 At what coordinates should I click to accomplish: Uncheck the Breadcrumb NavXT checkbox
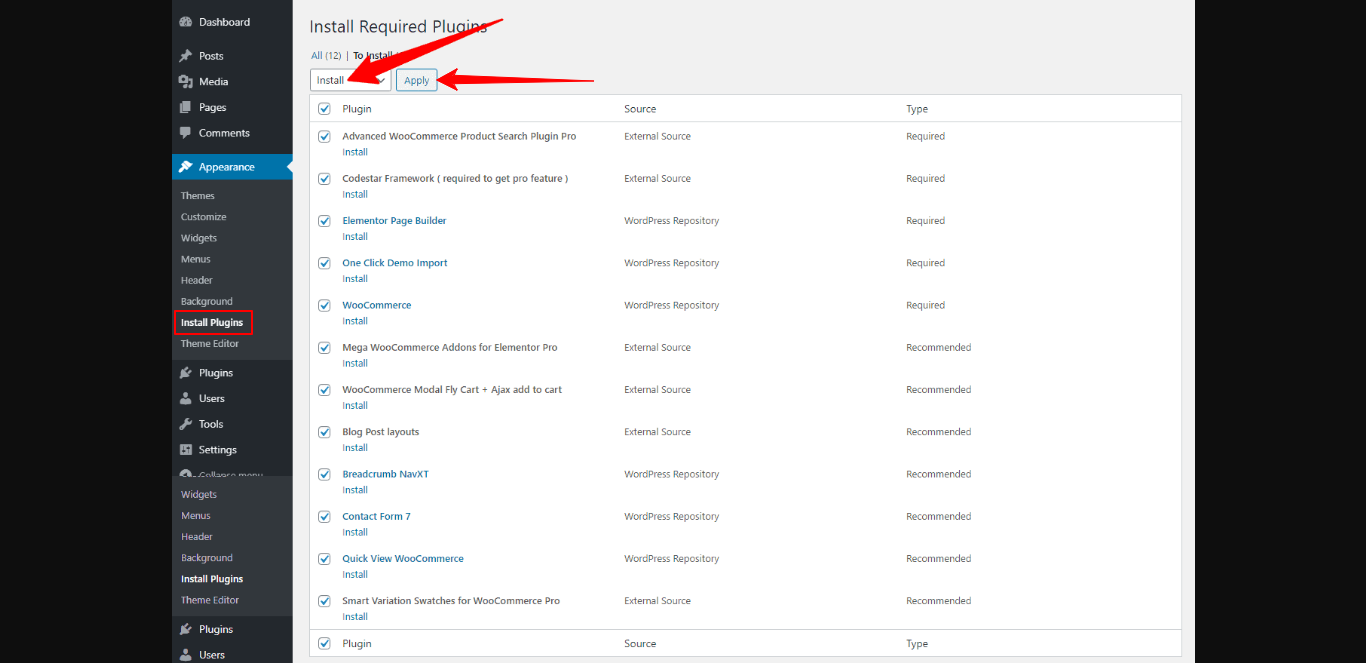tap(324, 474)
